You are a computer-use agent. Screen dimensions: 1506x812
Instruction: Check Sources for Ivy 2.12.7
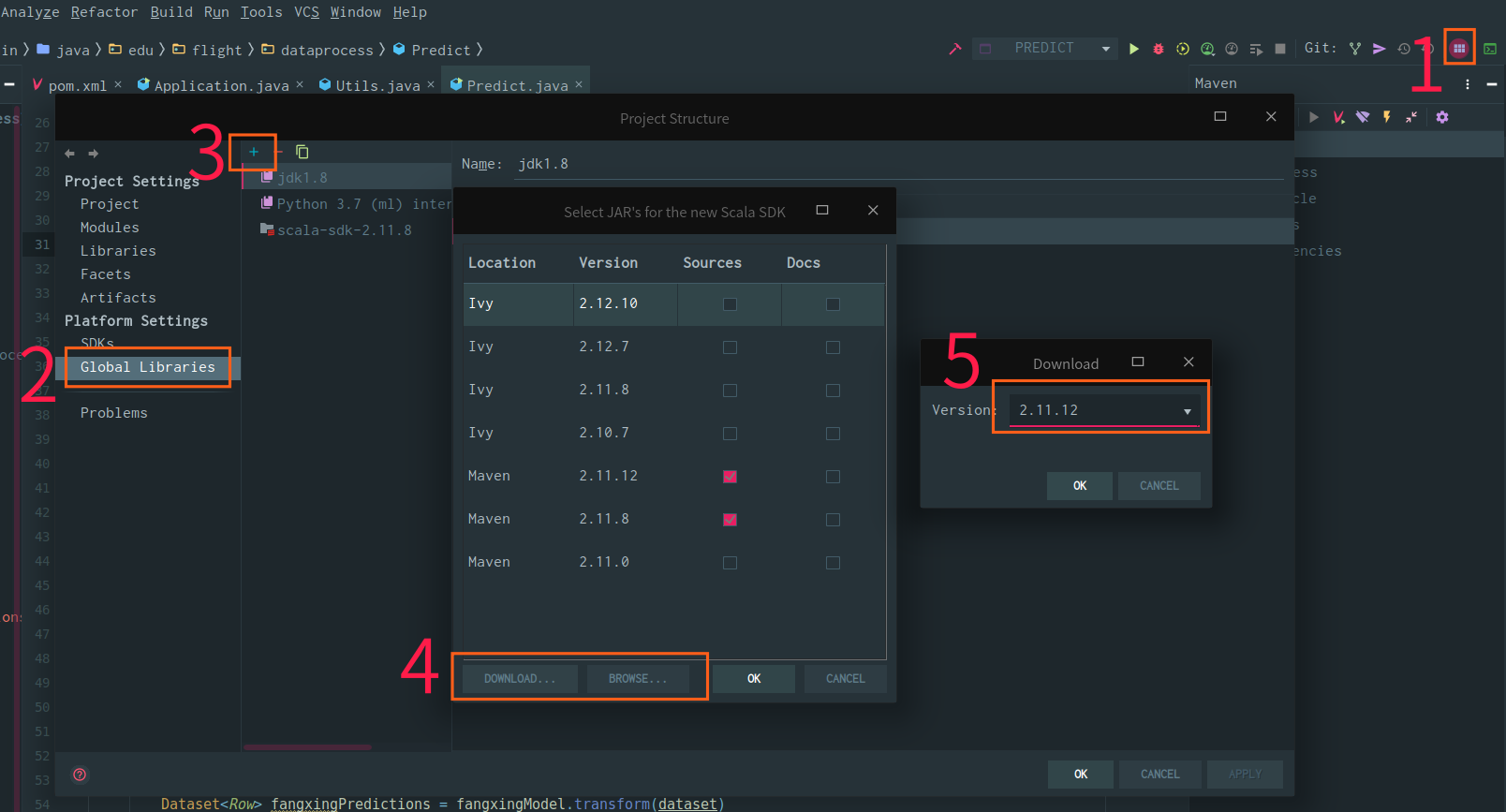pyautogui.click(x=730, y=347)
